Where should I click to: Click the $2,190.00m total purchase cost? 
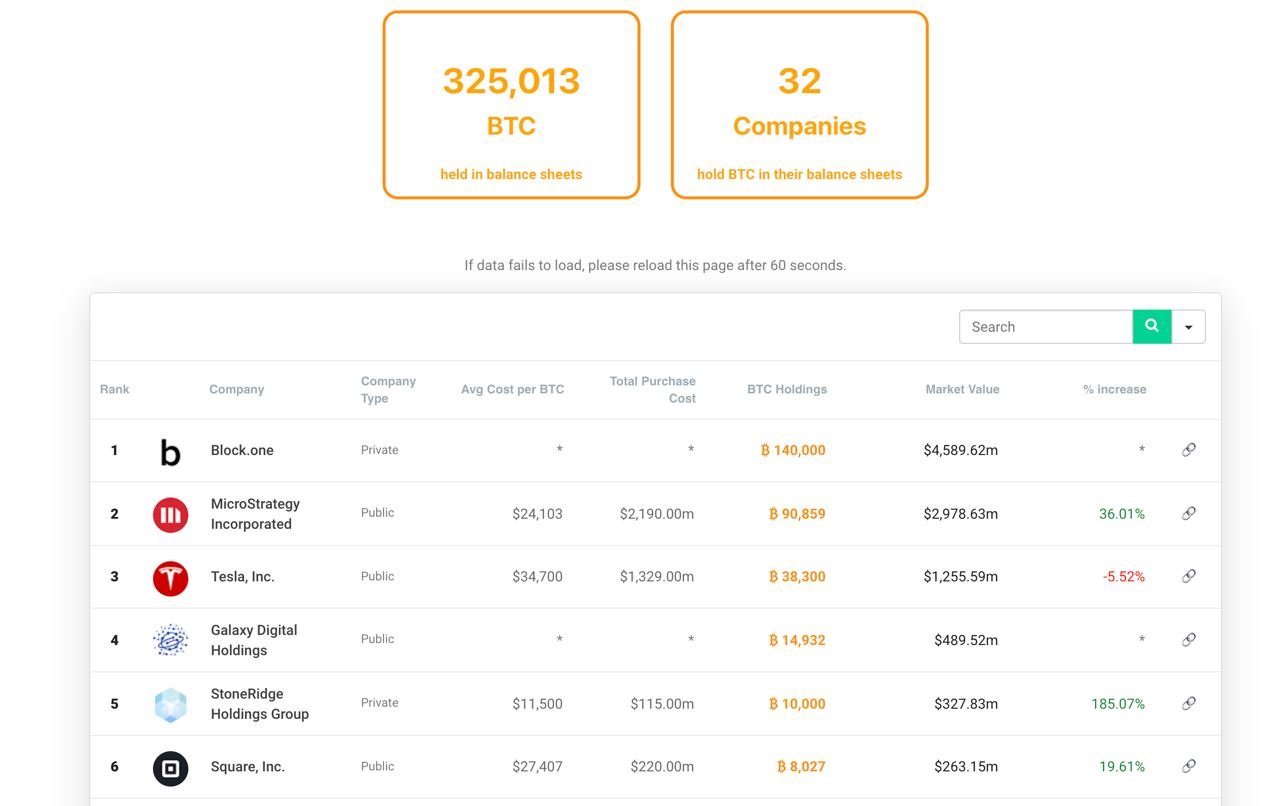657,514
